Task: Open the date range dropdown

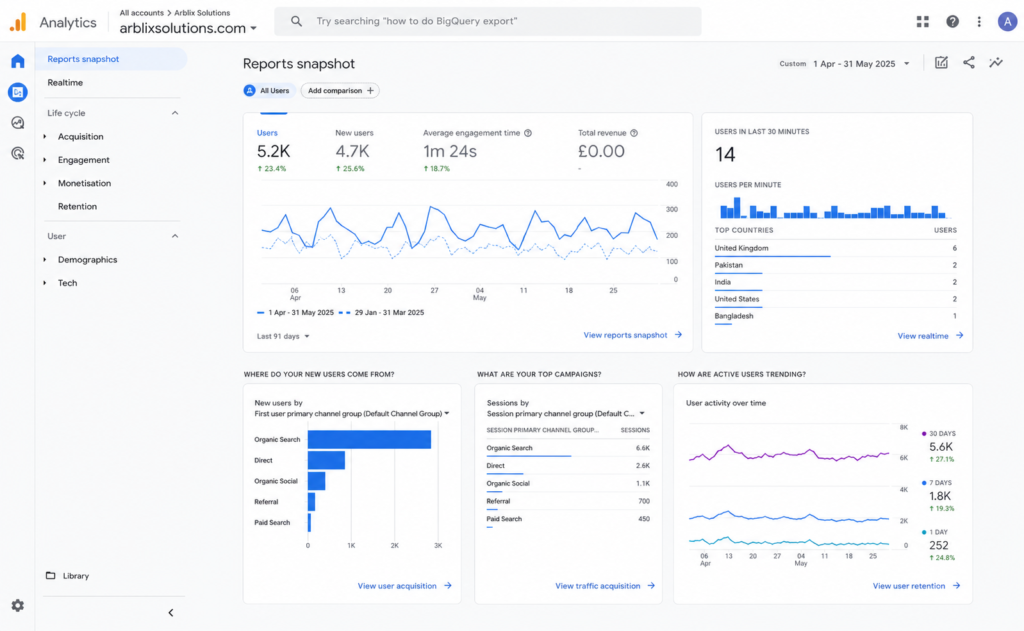Action: tap(844, 64)
